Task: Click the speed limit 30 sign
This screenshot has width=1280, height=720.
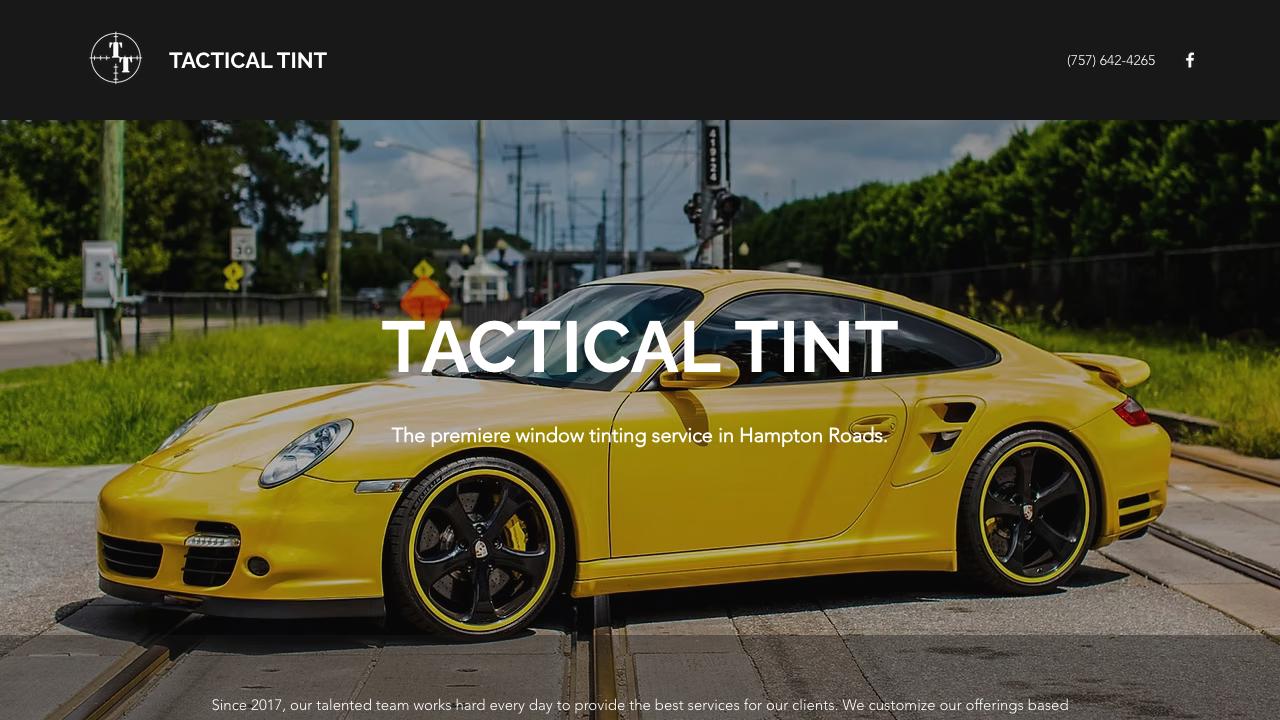Action: click(x=243, y=243)
